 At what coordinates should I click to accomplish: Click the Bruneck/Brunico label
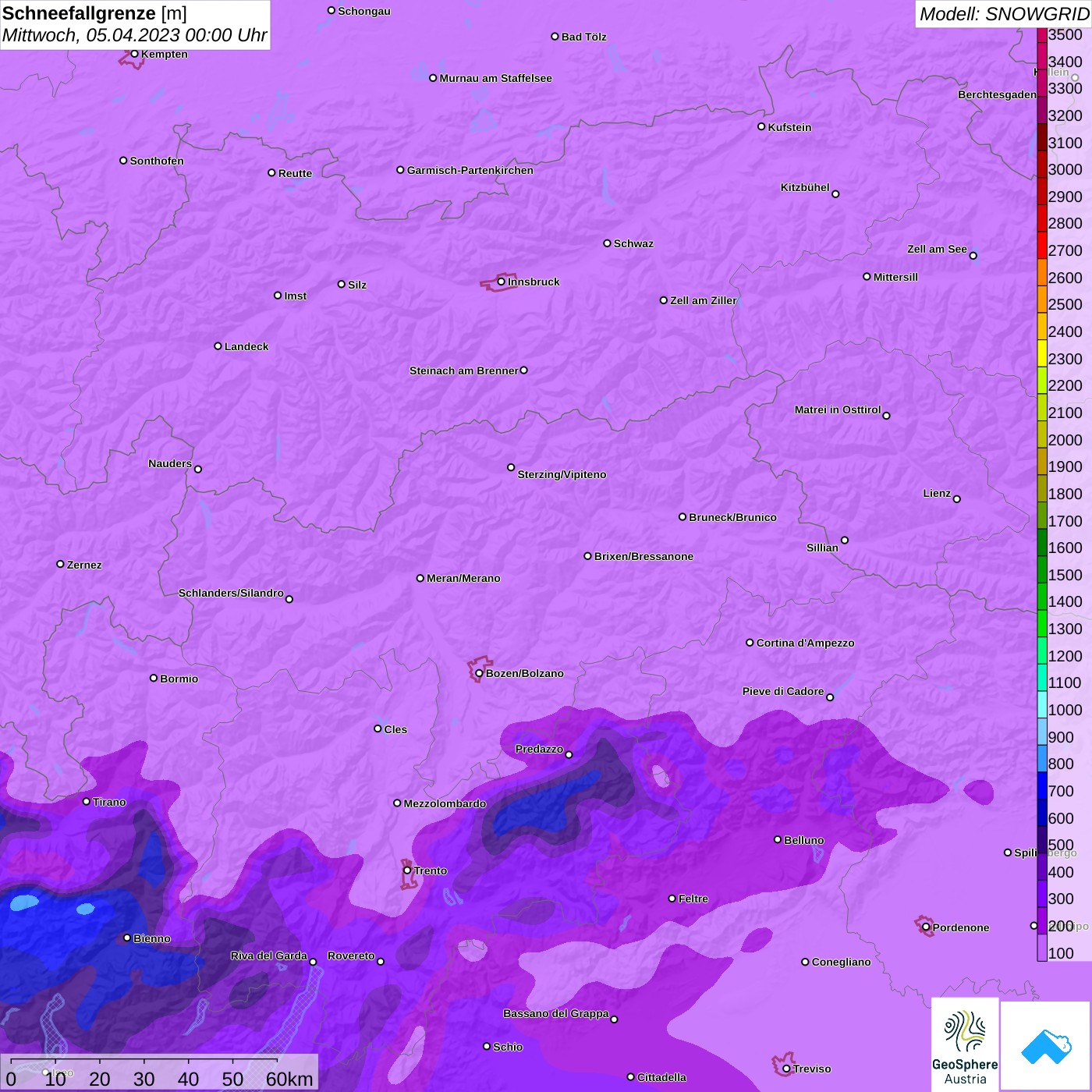[x=732, y=517]
